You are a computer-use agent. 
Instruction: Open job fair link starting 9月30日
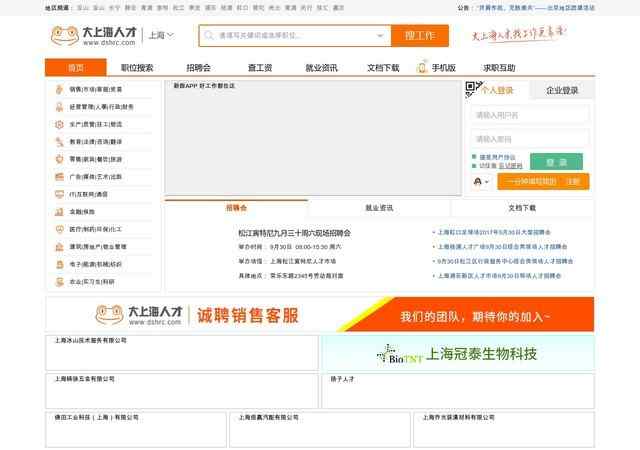tap(505, 261)
